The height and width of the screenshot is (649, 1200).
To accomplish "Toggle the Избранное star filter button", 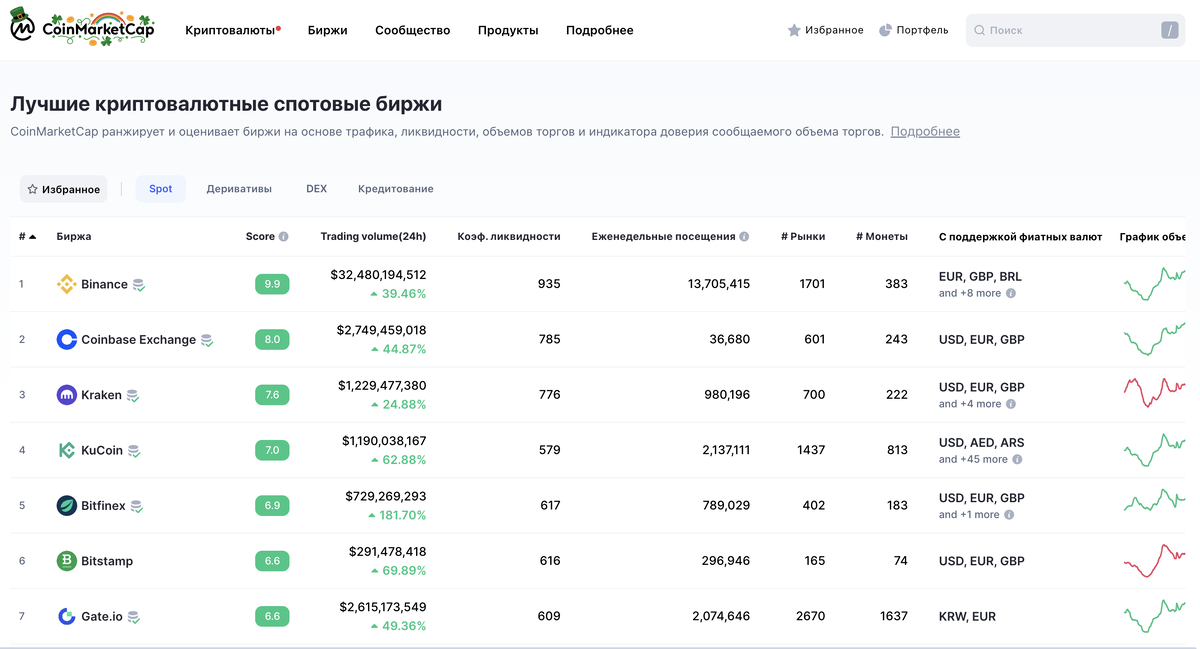I will click(63, 189).
